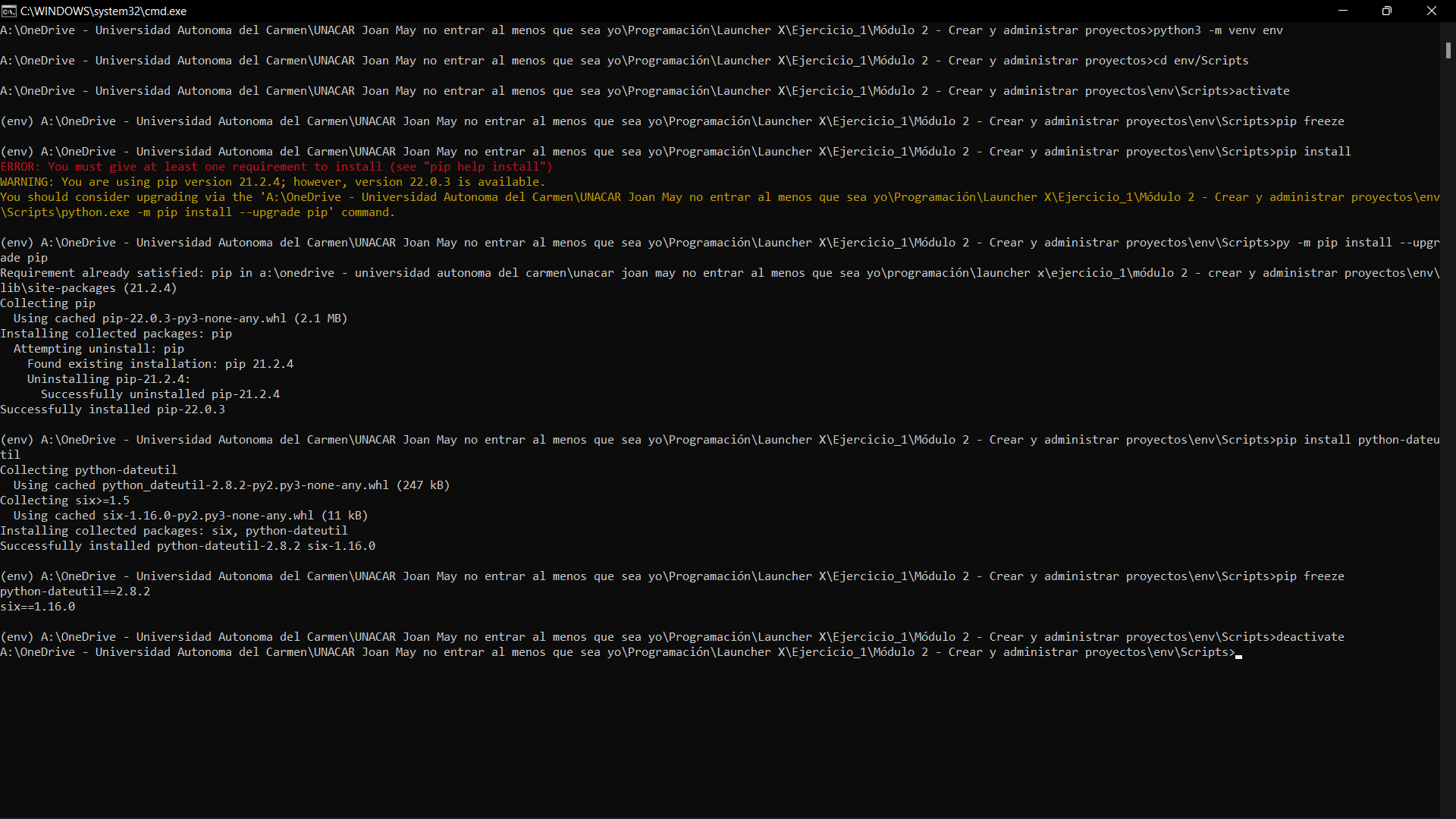
Task: Click the 'Requirement already satisfied: pip' line
Action: (720, 273)
